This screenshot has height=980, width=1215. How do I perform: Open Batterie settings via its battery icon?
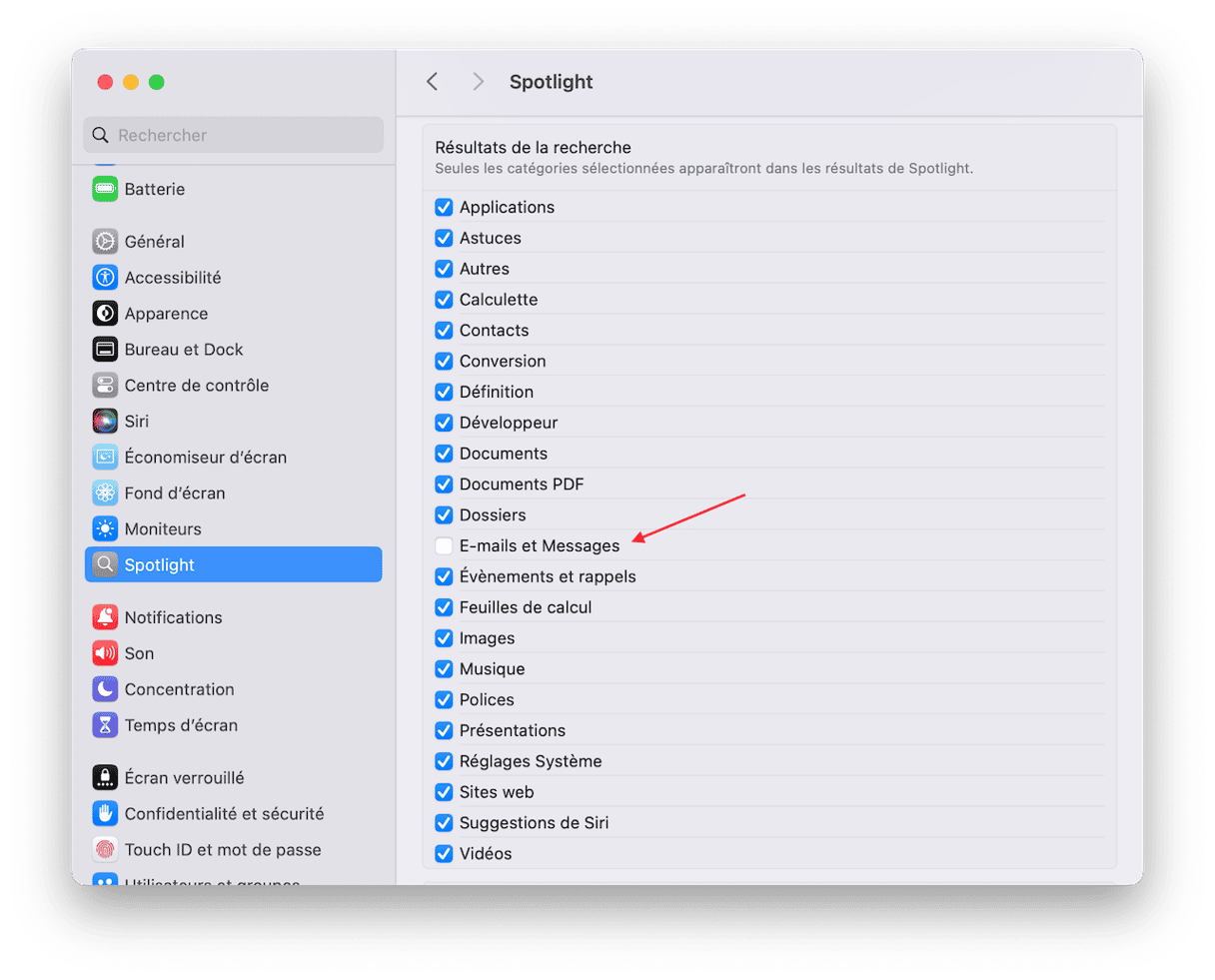105,189
